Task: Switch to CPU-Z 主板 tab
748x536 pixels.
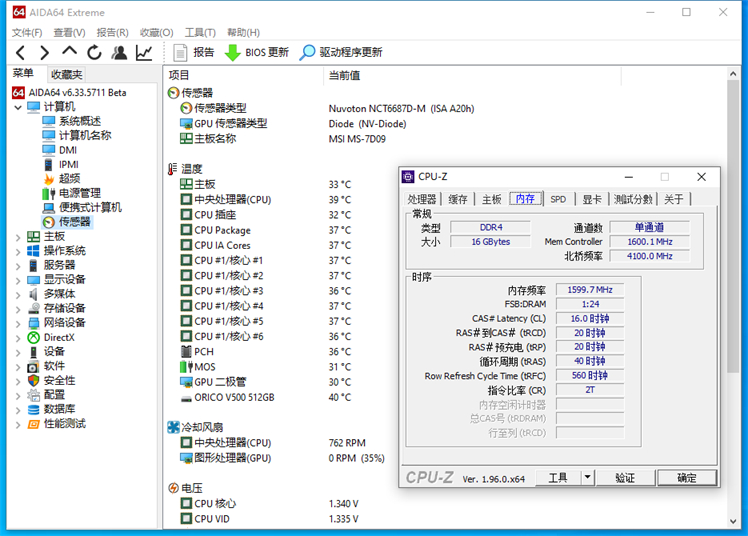Action: tap(491, 199)
